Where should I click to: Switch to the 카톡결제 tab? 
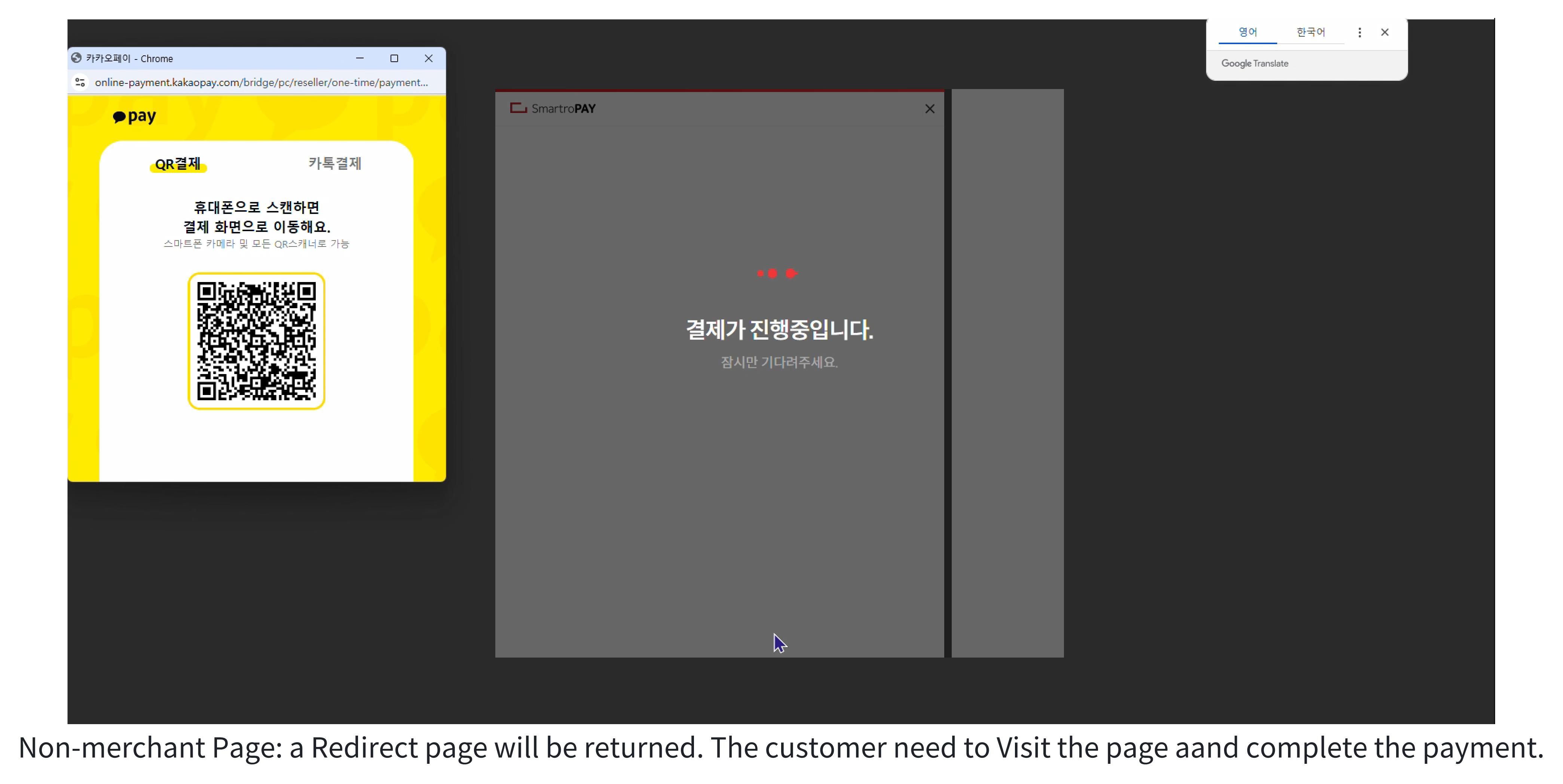(x=335, y=163)
